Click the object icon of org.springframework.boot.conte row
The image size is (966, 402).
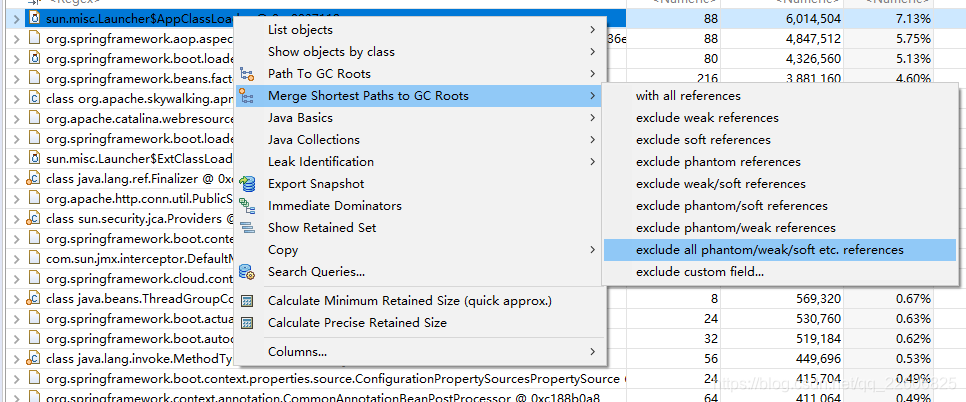(x=34, y=239)
